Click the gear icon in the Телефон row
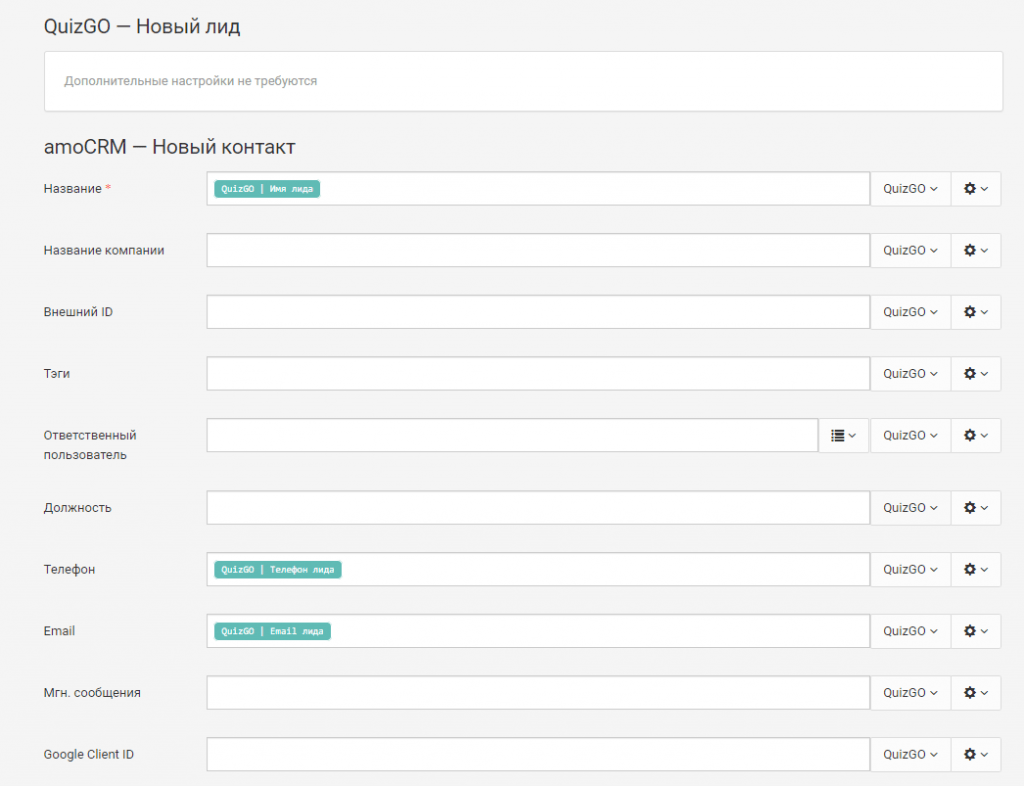 (x=975, y=570)
